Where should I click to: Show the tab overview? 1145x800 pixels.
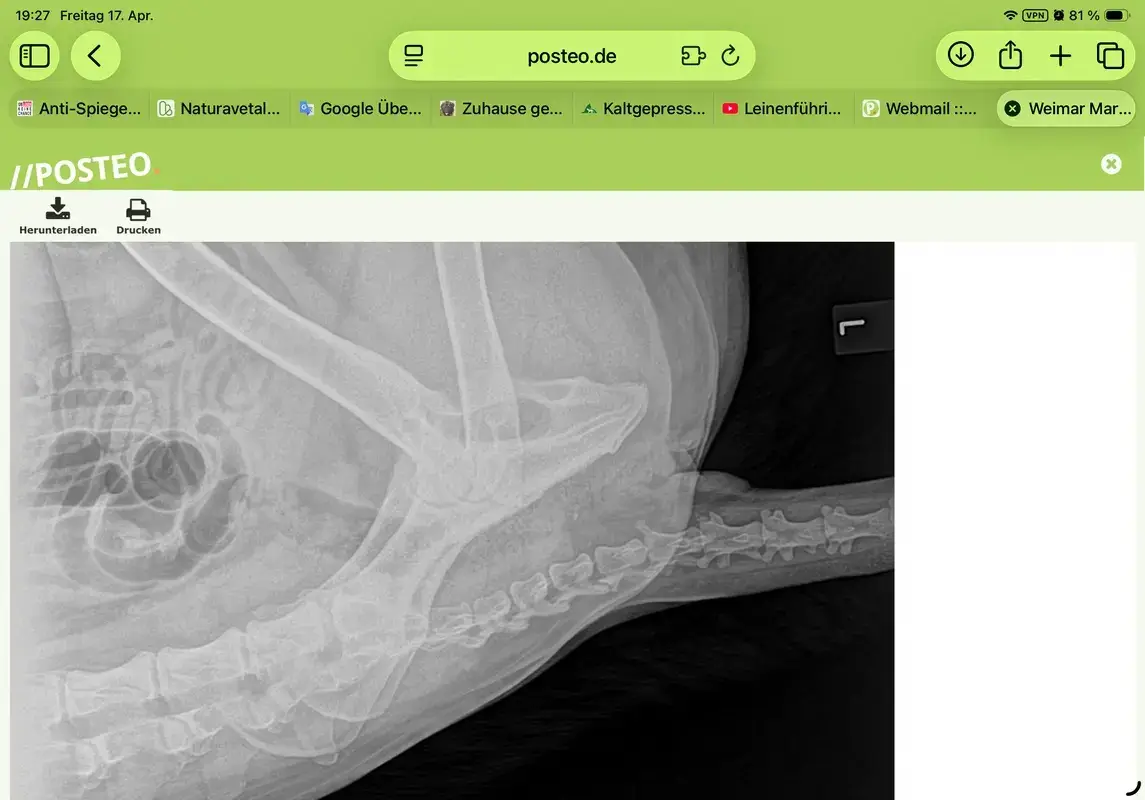[x=1110, y=55]
